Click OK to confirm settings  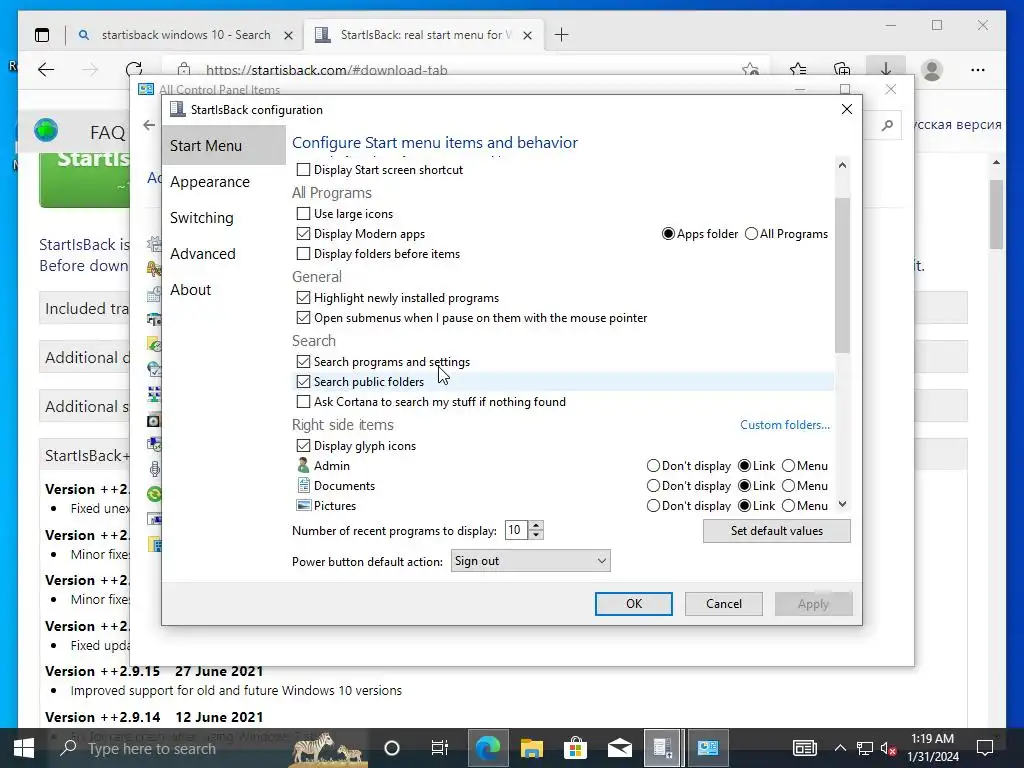[633, 604]
